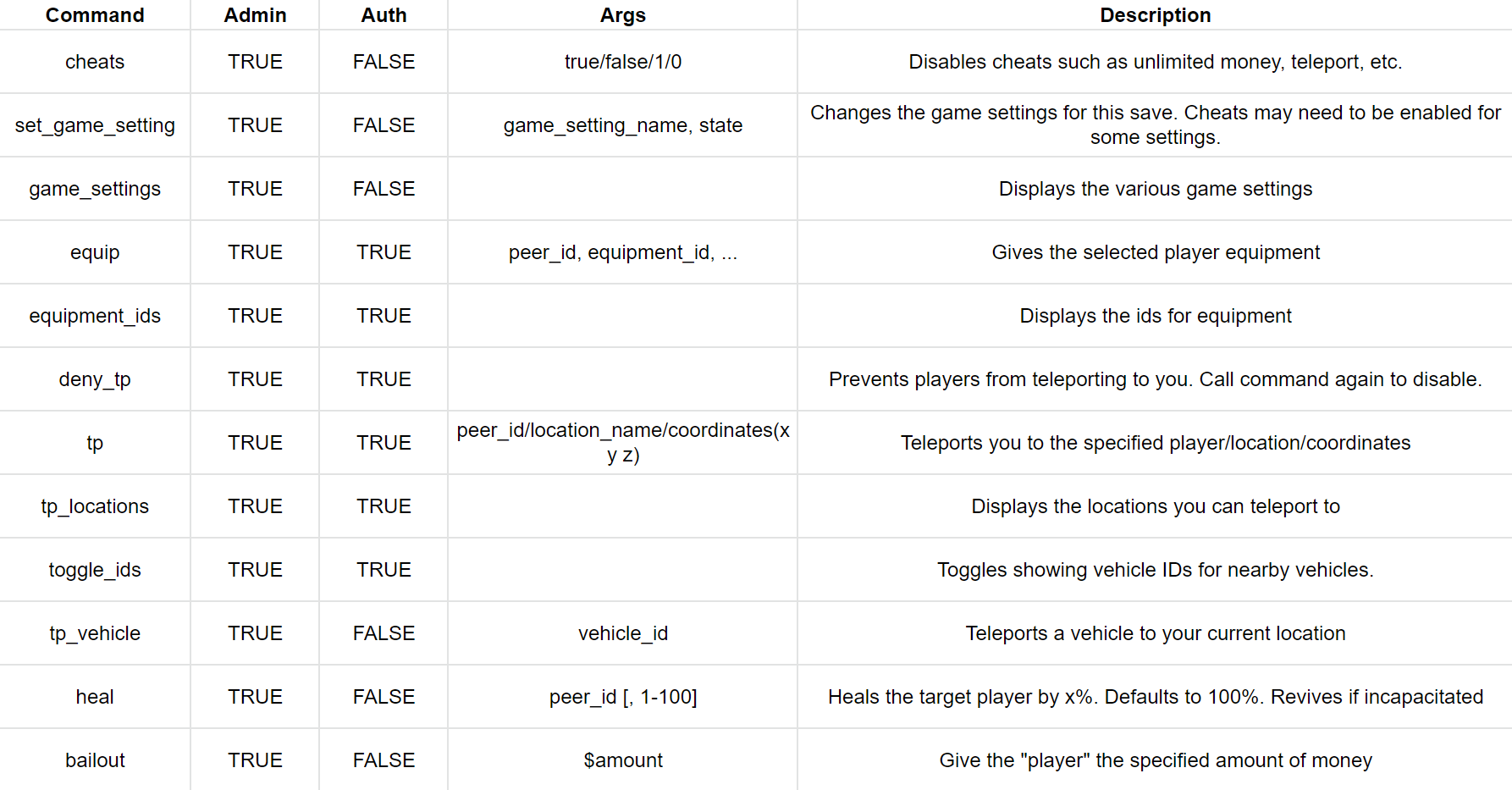Select the set_game_setting command cell
1512x790 pixels.
(95, 125)
